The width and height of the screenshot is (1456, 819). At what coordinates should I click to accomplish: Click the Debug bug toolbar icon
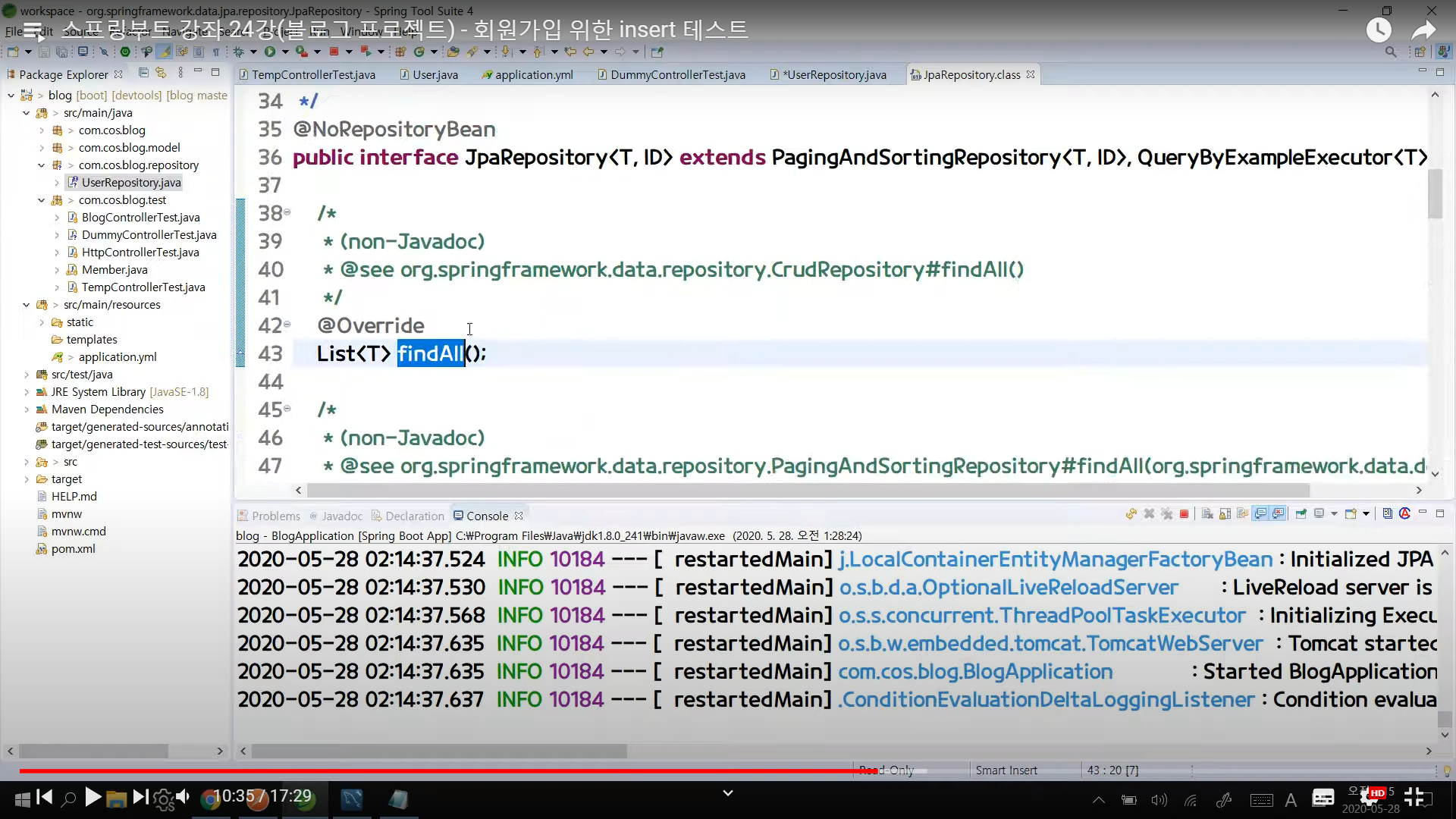click(238, 52)
